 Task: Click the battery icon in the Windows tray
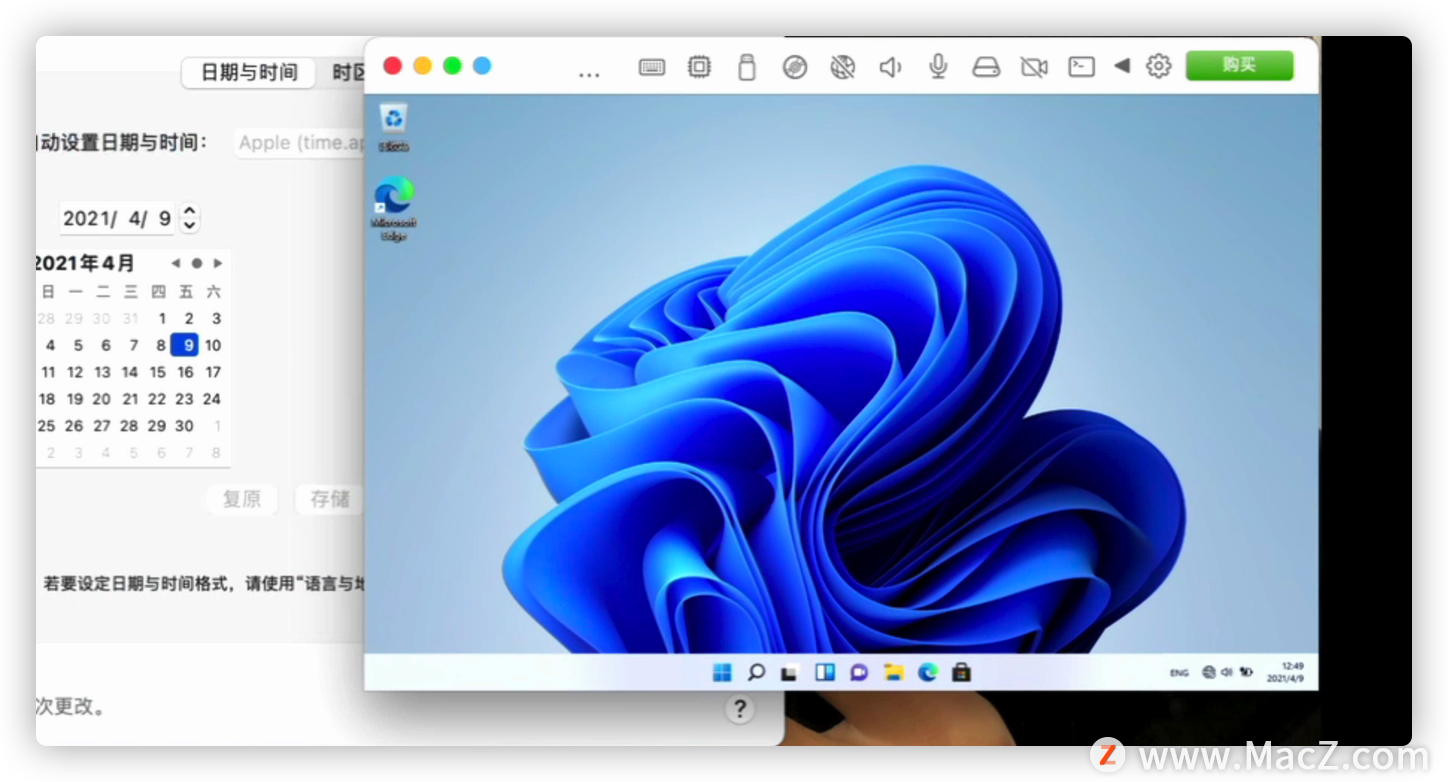1246,673
